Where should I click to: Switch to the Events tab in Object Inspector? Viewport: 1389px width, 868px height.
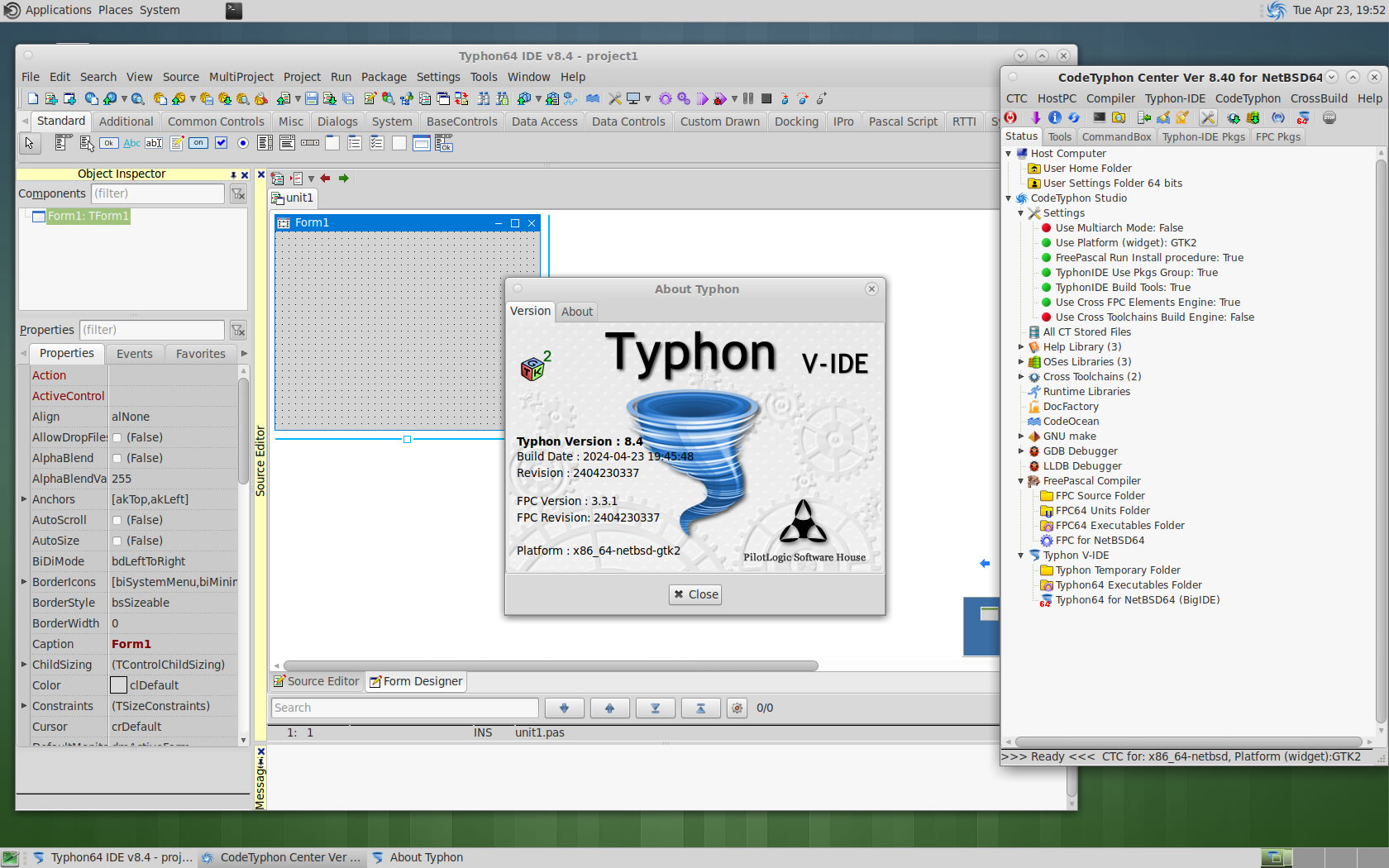(x=135, y=354)
